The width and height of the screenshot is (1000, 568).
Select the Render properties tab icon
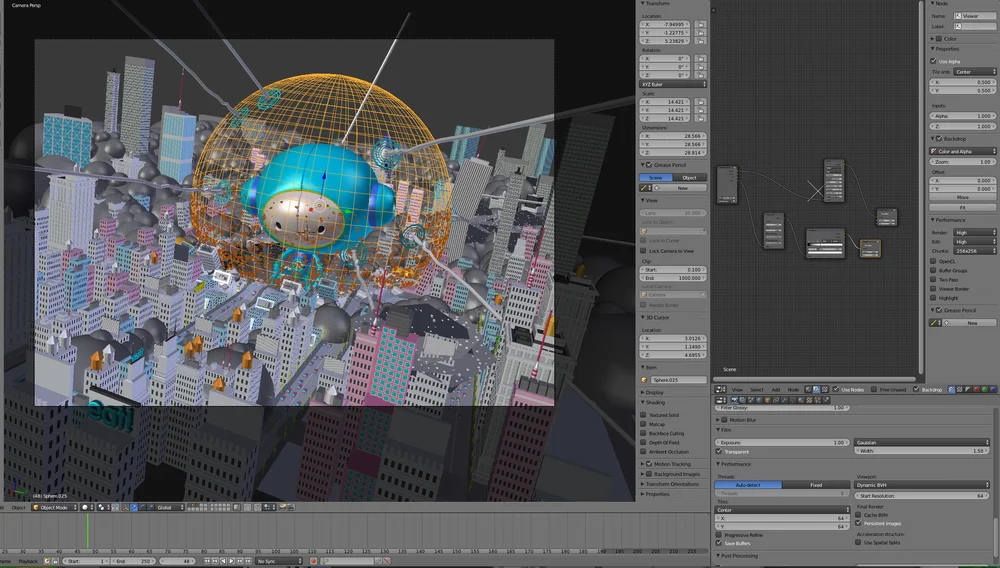pos(734,400)
